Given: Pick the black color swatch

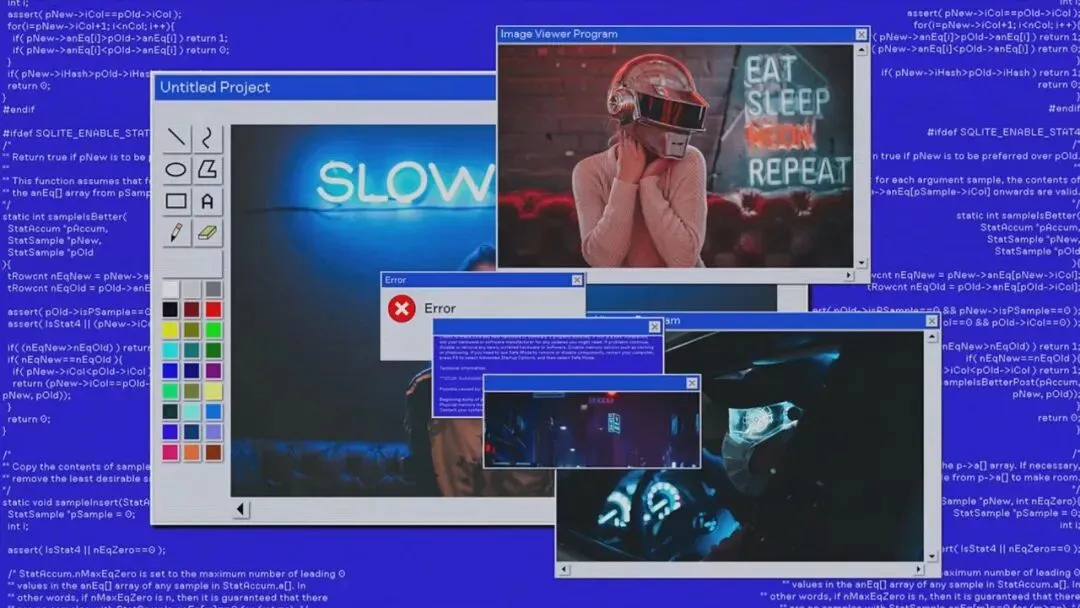Looking at the screenshot, I should coord(169,308).
